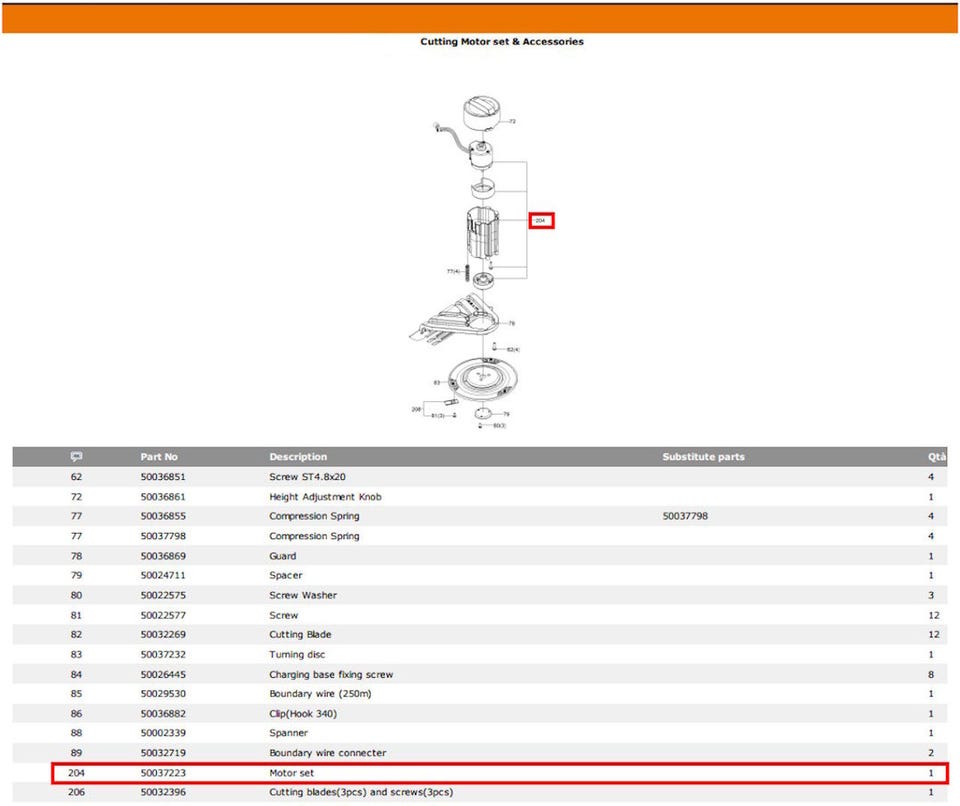Viewport: 960px width, 806px height.
Task: Click part number 50032269
Action: coord(163,635)
